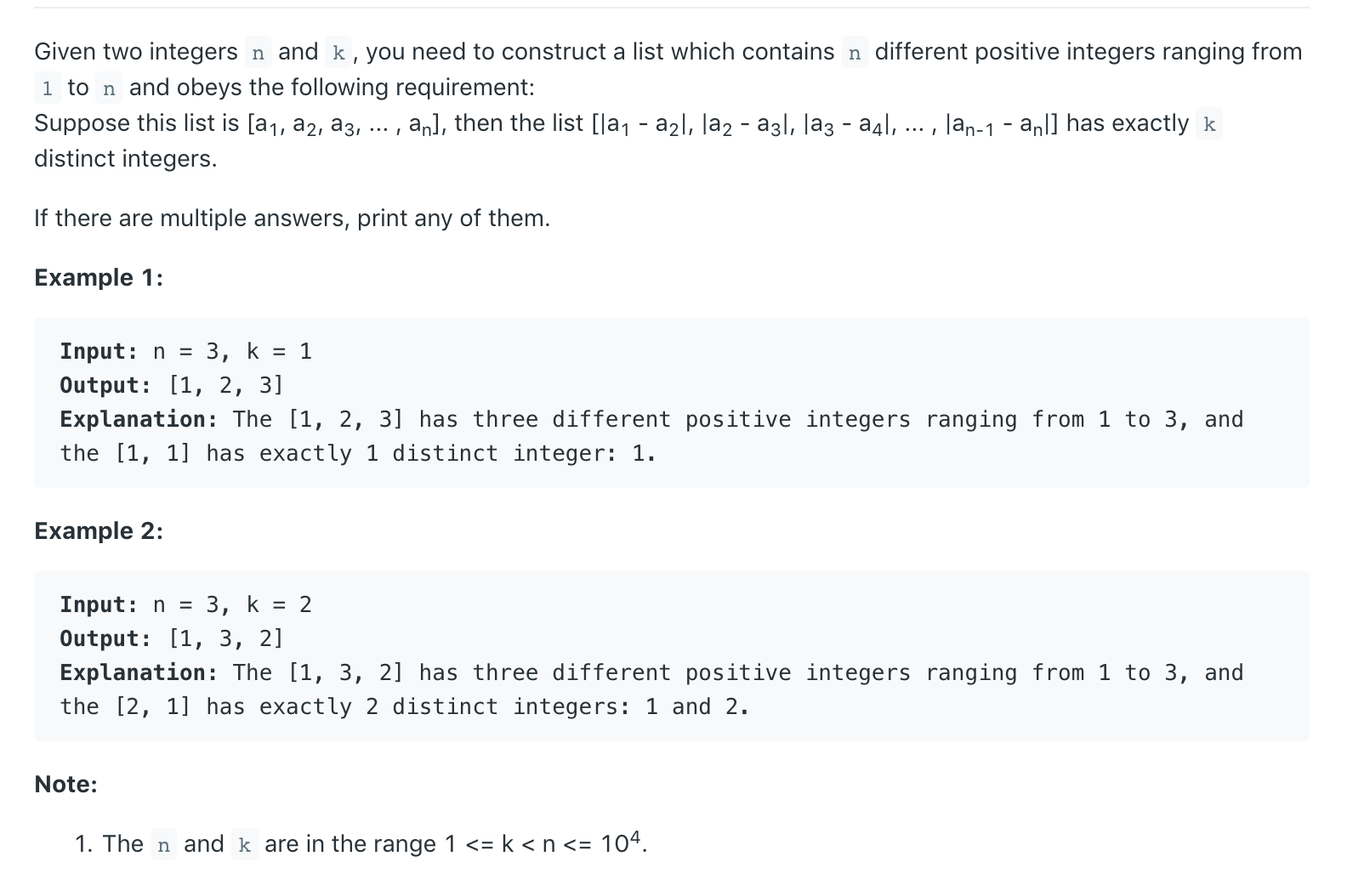Click the text 'distinct integers.' ending first paragraph
Image resolution: width=1347 pixels, height=896 pixels.
(126, 159)
